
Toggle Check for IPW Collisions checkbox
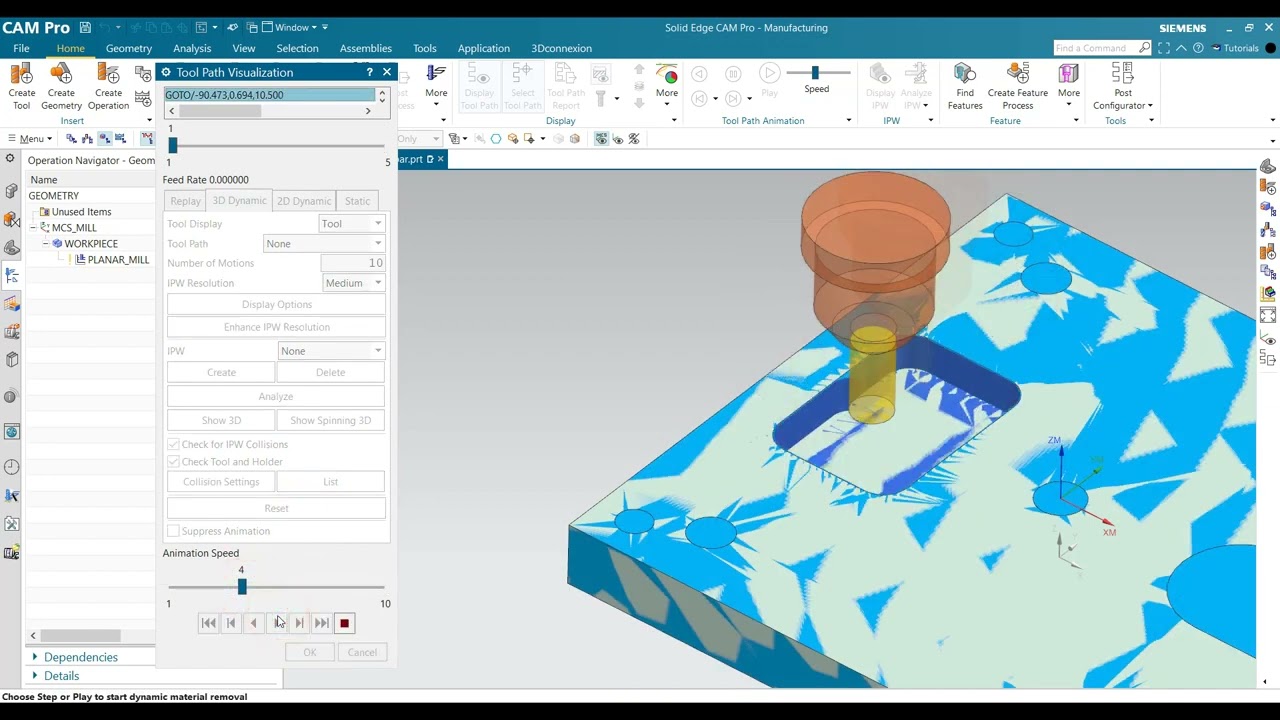(x=173, y=444)
